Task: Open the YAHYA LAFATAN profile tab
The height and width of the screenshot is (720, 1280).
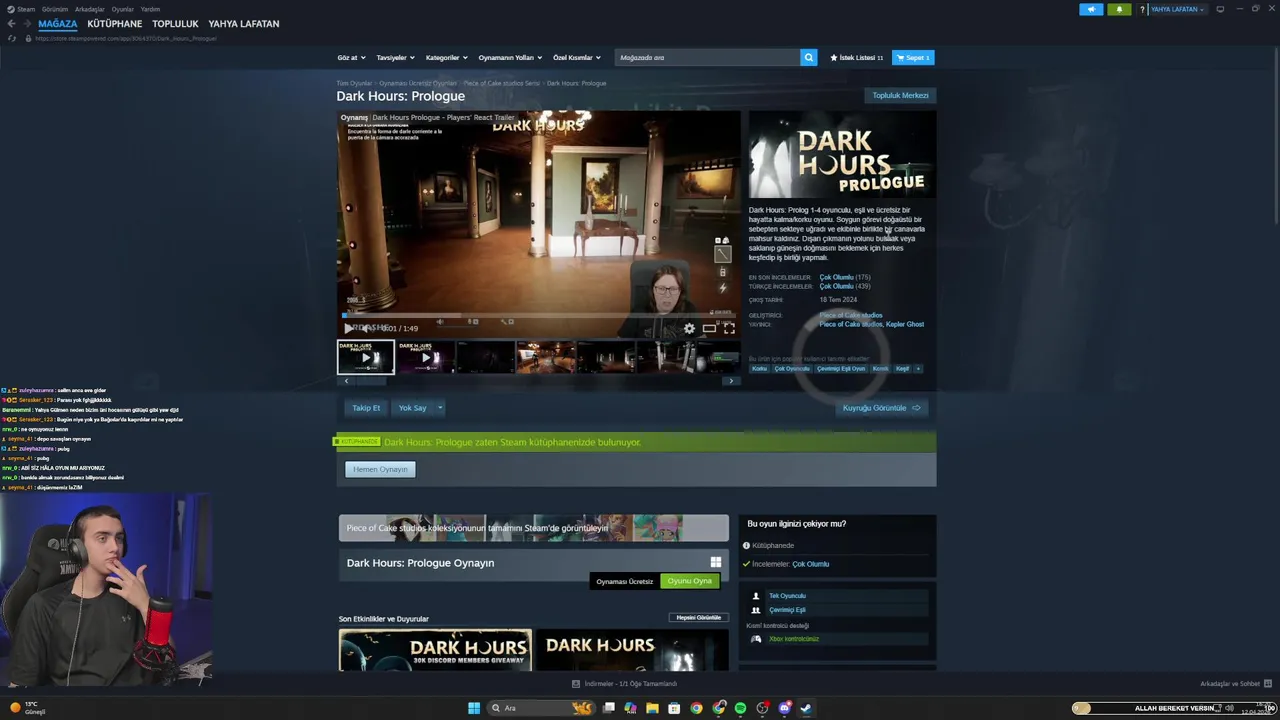Action: tap(243, 24)
